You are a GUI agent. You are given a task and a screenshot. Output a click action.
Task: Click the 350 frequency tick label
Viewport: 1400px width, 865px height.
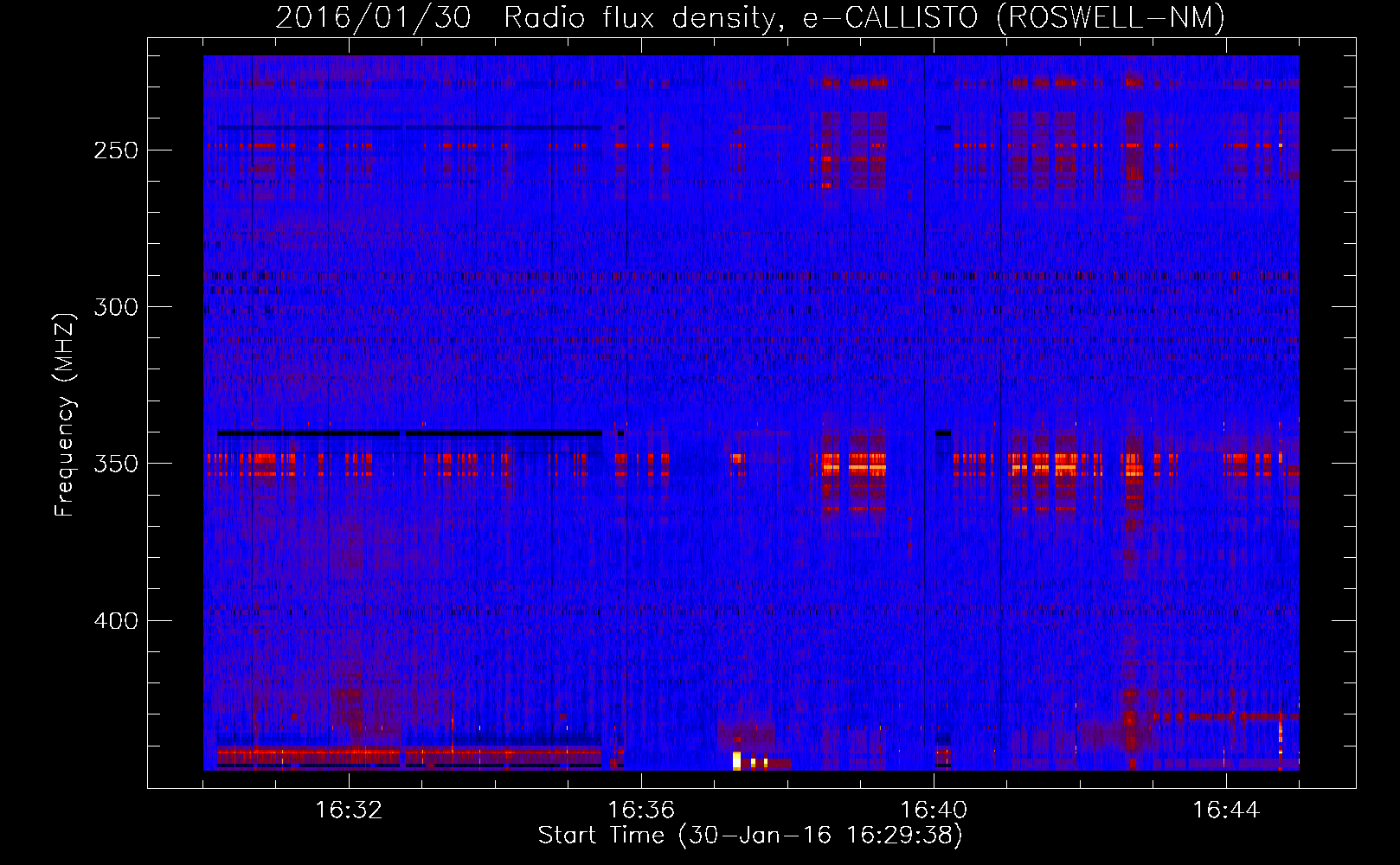116,464
